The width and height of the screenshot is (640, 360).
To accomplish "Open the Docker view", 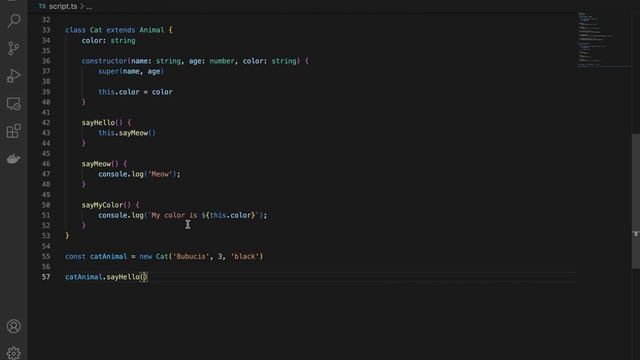I will click(x=13, y=159).
